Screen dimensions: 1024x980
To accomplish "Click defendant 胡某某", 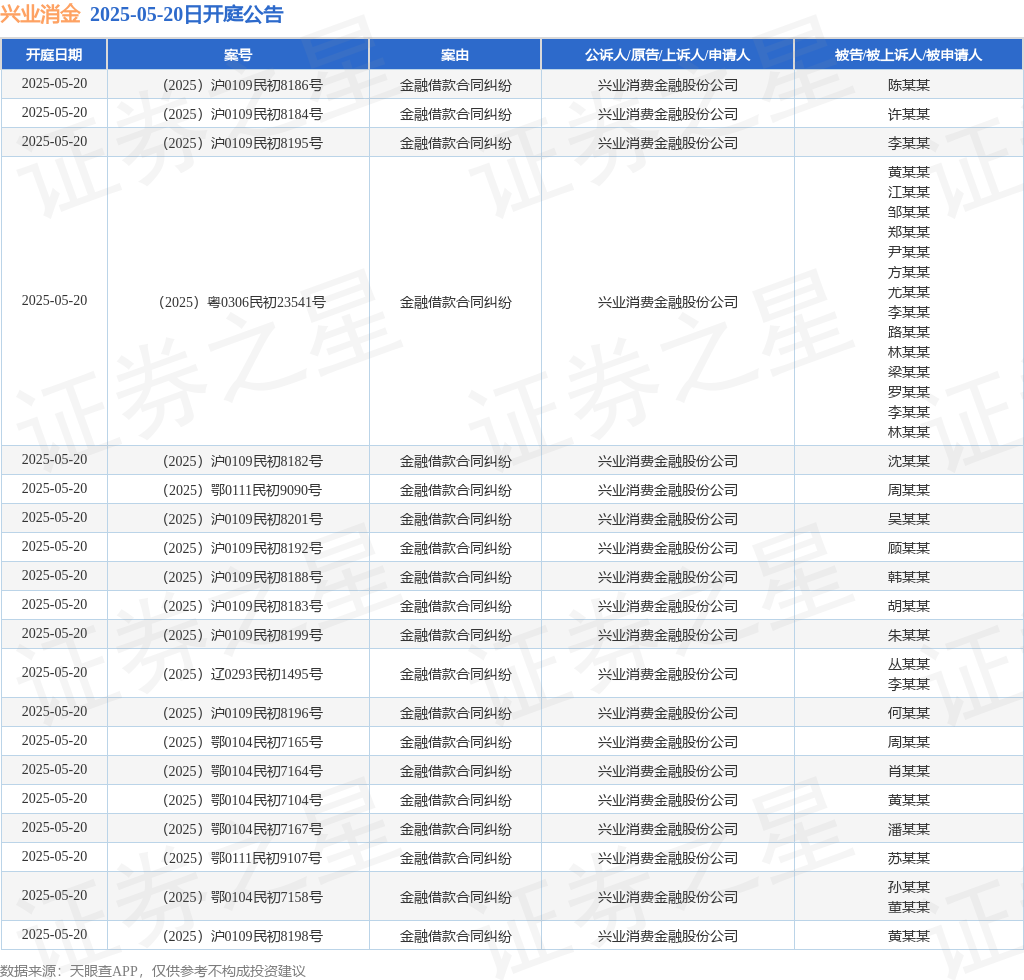I will click(908, 606).
